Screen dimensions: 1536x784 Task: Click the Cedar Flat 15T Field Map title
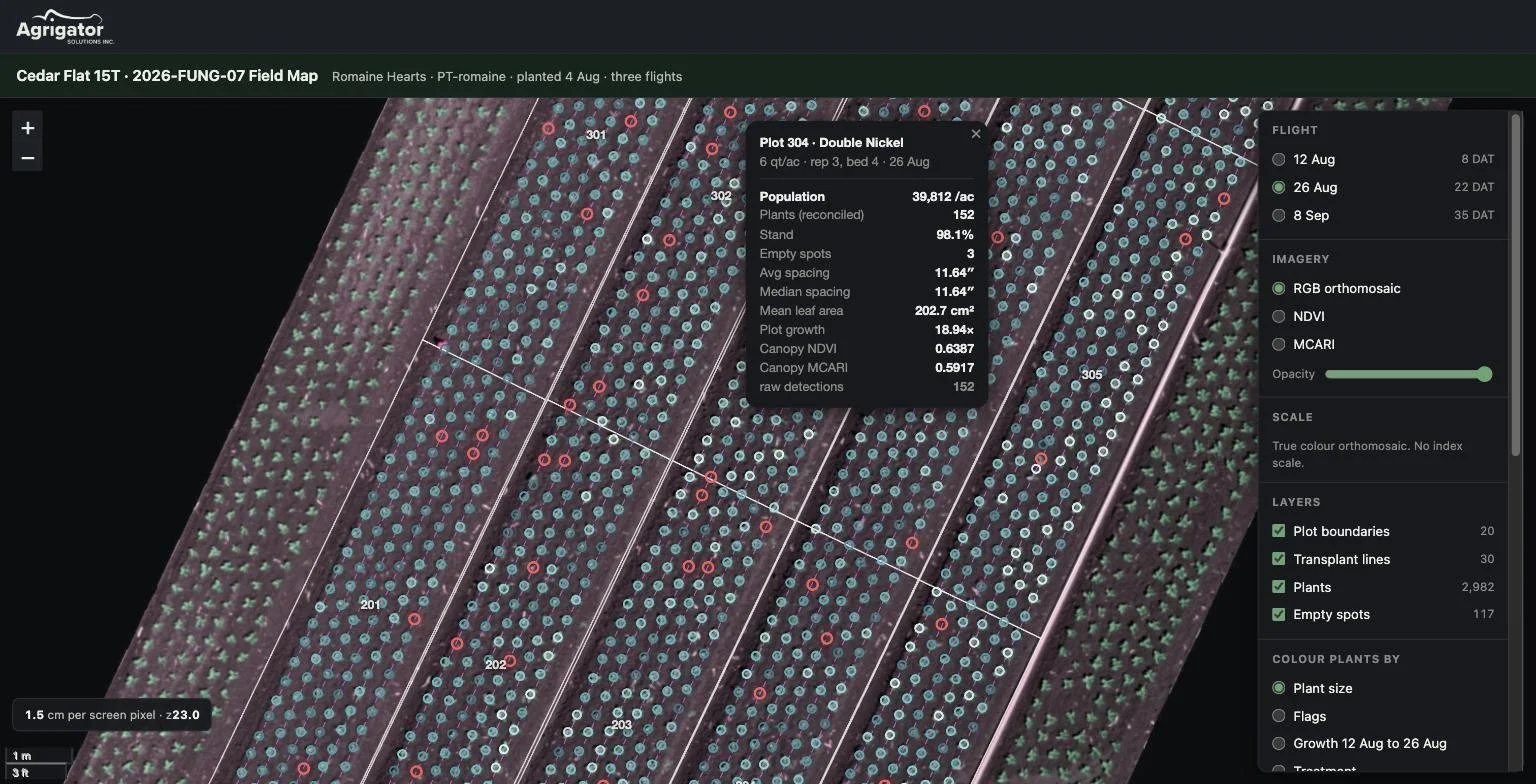tap(167, 76)
